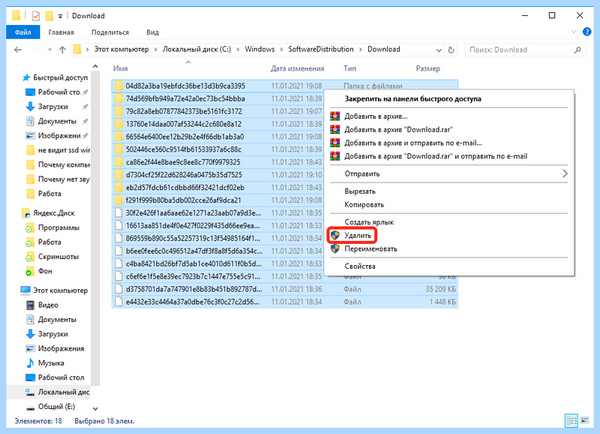Image resolution: width=600 pixels, height=434 pixels.
Task: Click the WinRAR icon for "Добавить в архив..."
Action: pos(335,116)
